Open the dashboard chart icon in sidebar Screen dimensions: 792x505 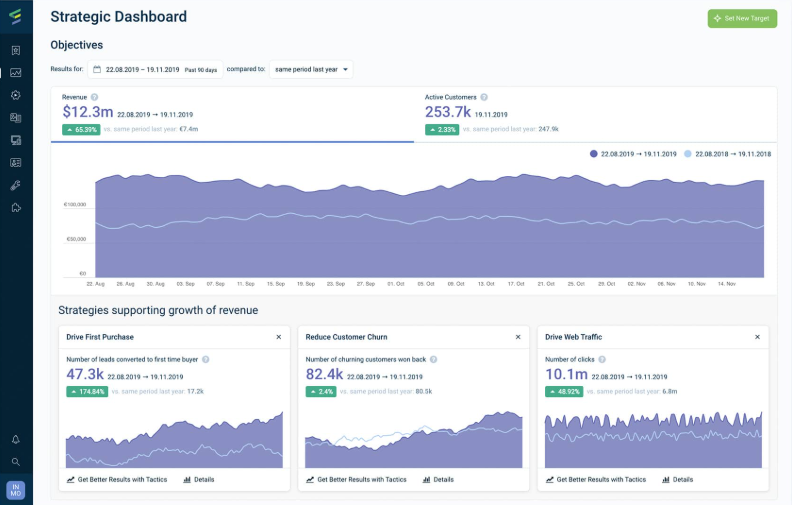click(16, 73)
